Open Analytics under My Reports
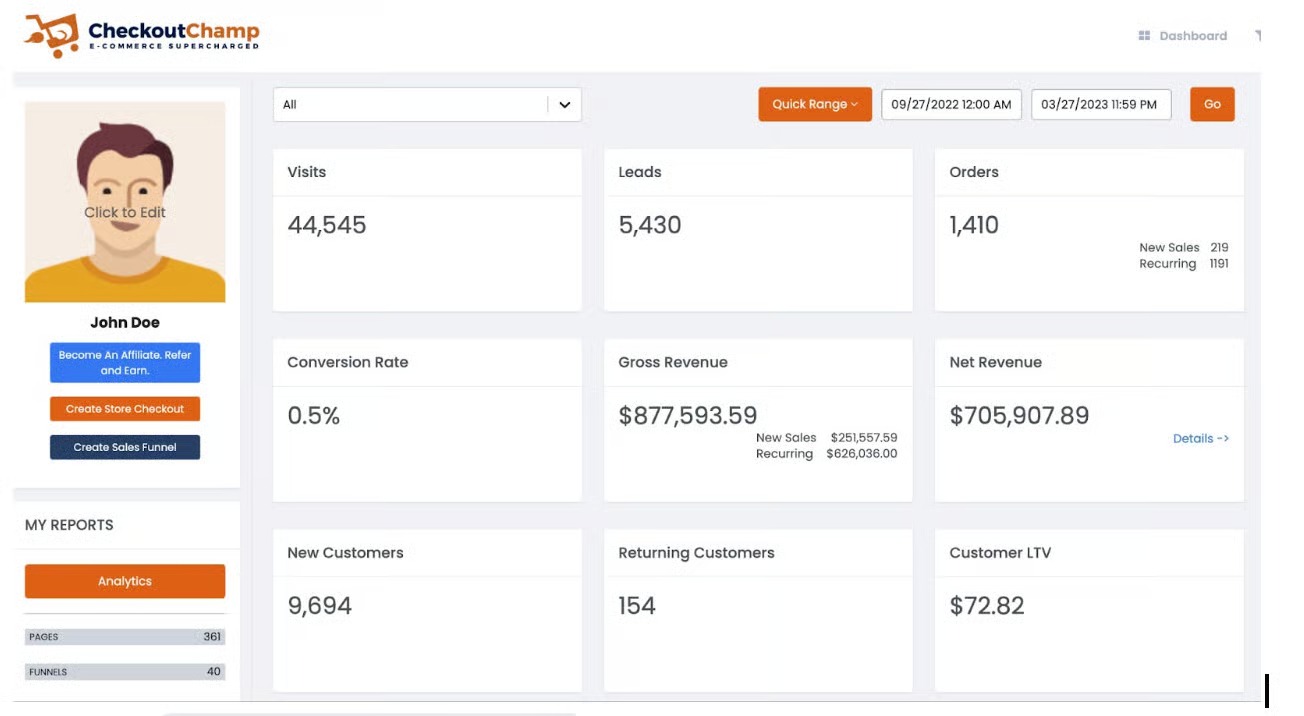The height and width of the screenshot is (716, 1304). coord(125,581)
